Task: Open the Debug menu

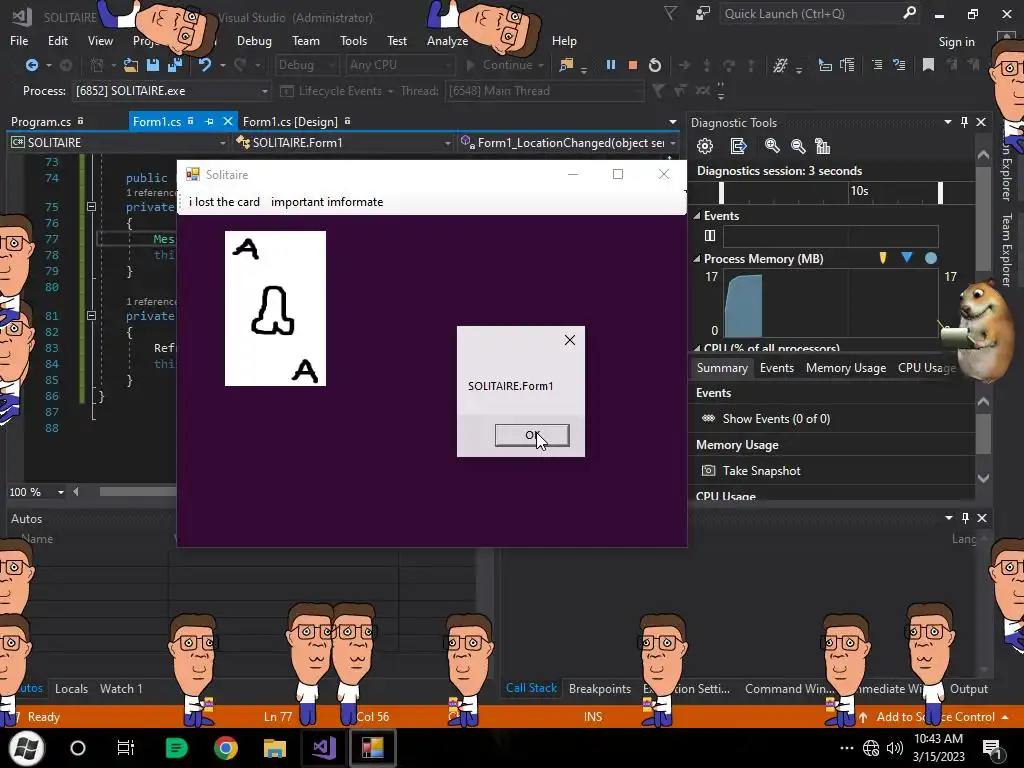Action: [254, 40]
